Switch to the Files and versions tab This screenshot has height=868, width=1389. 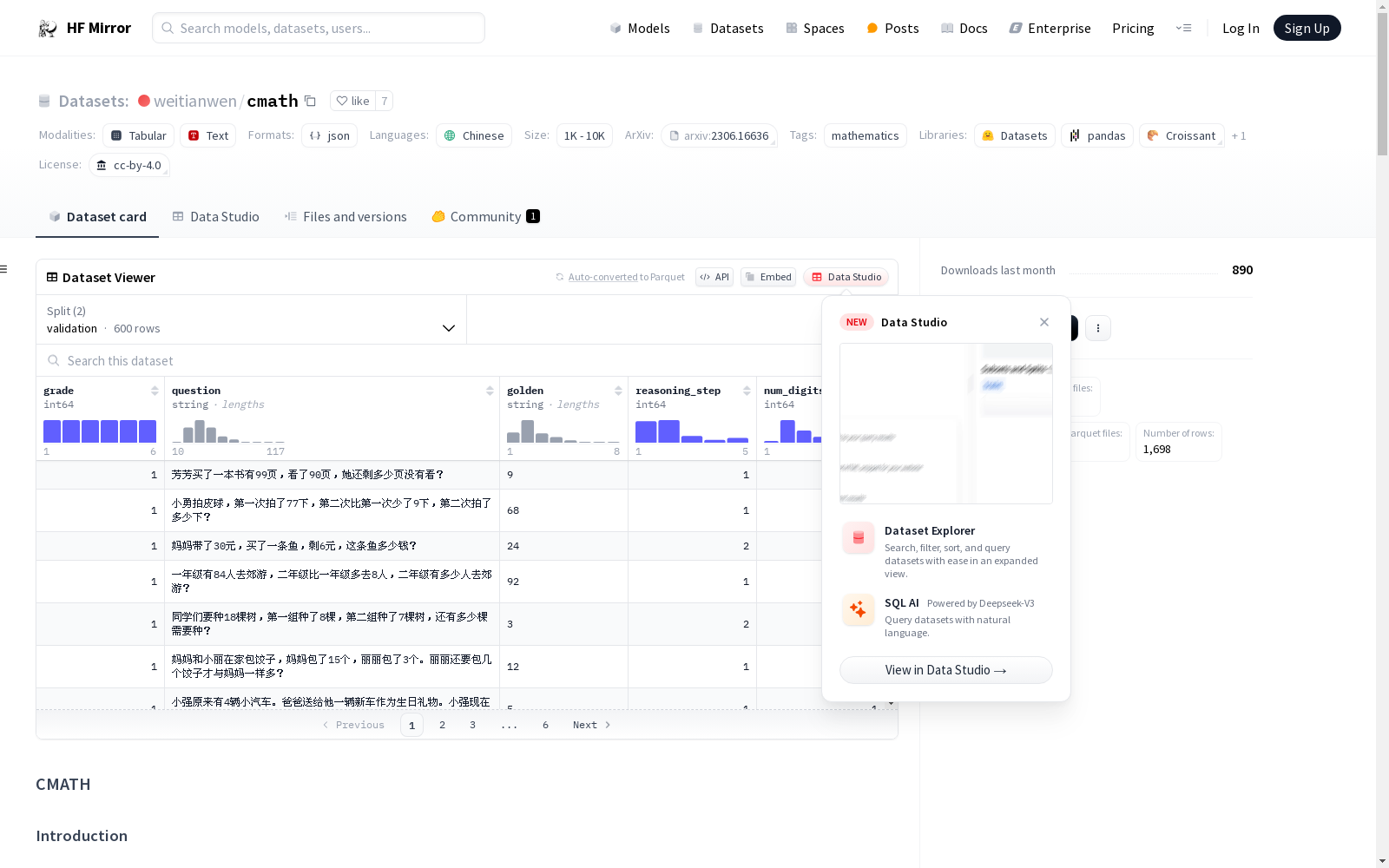[346, 217]
